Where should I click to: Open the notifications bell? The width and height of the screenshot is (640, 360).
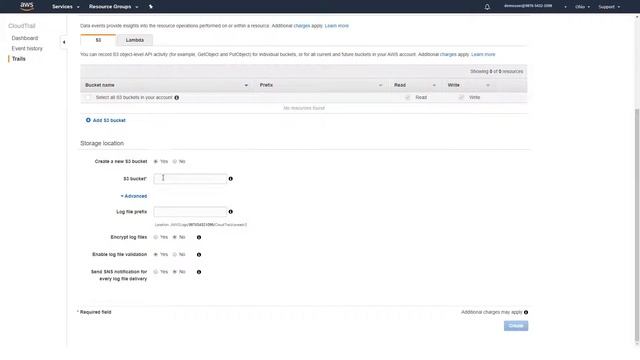click(x=487, y=7)
